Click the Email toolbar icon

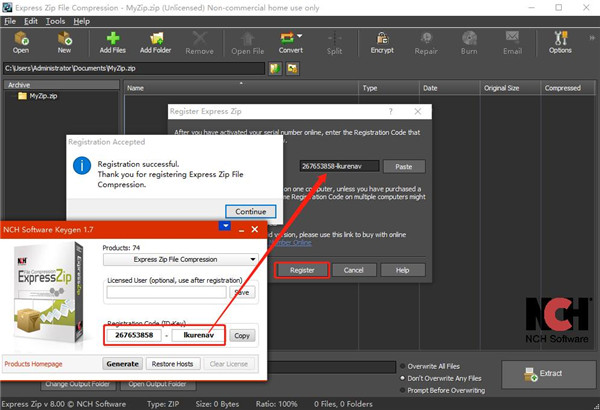coord(512,43)
